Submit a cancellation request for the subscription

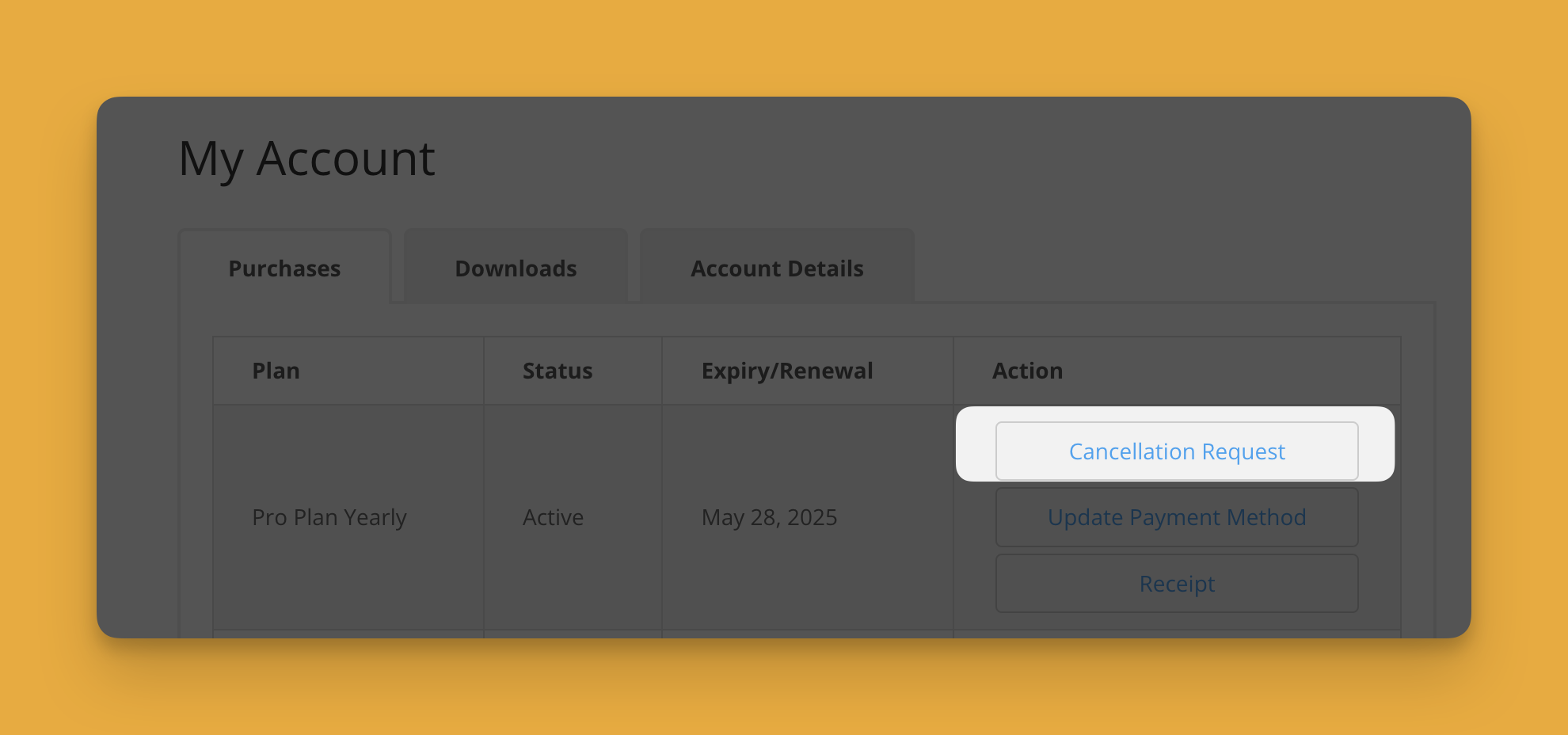coord(1177,451)
